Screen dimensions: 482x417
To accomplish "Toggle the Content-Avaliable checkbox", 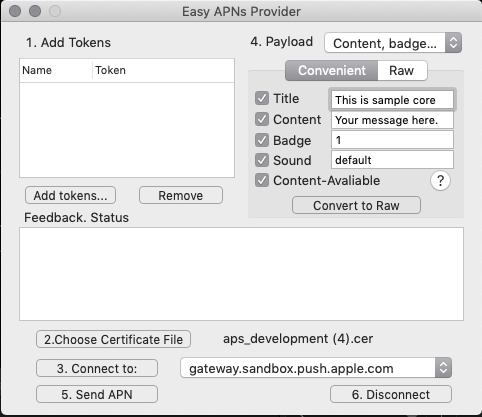I will [262, 180].
